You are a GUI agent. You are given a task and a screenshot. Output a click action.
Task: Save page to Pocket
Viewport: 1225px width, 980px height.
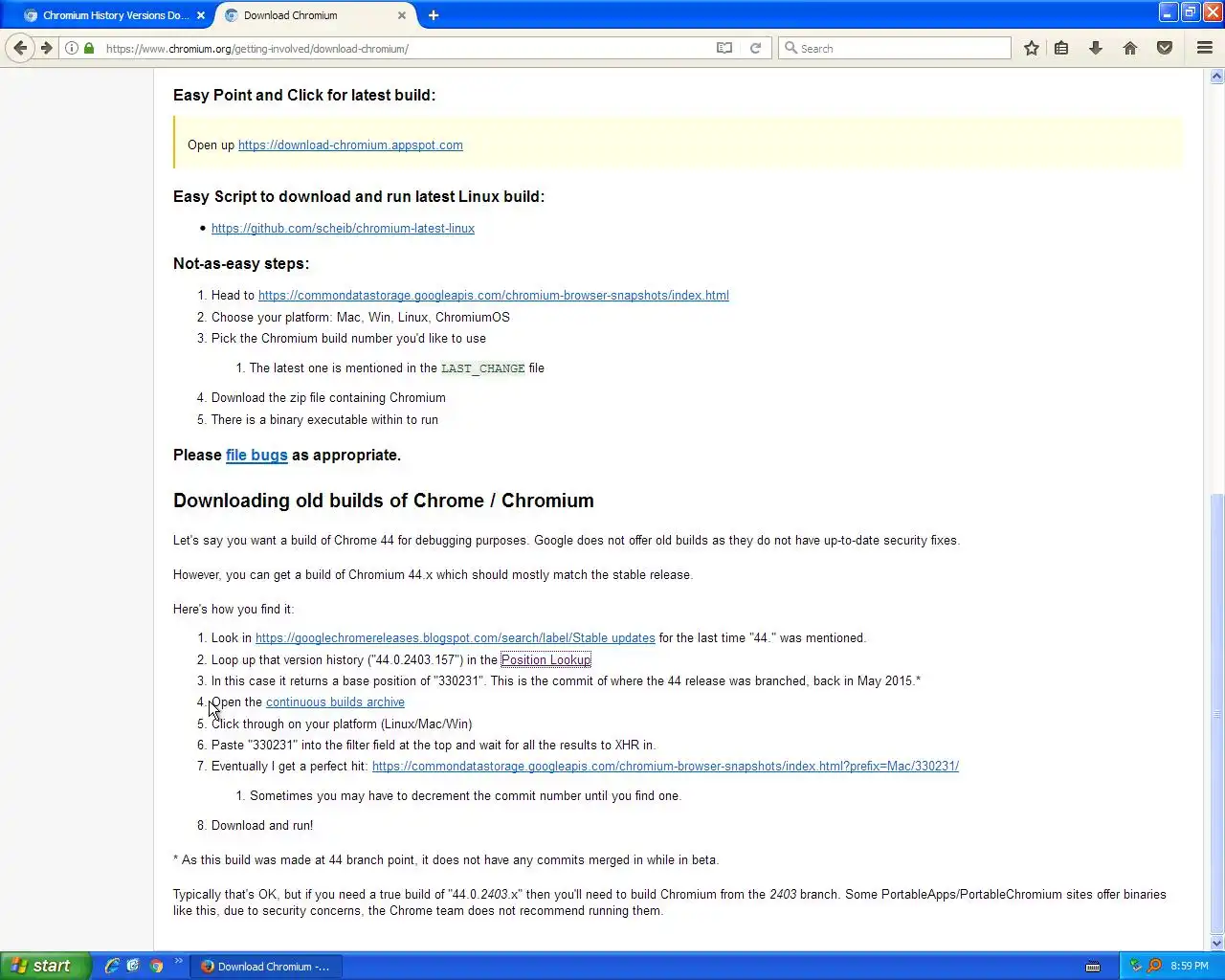point(1165,48)
